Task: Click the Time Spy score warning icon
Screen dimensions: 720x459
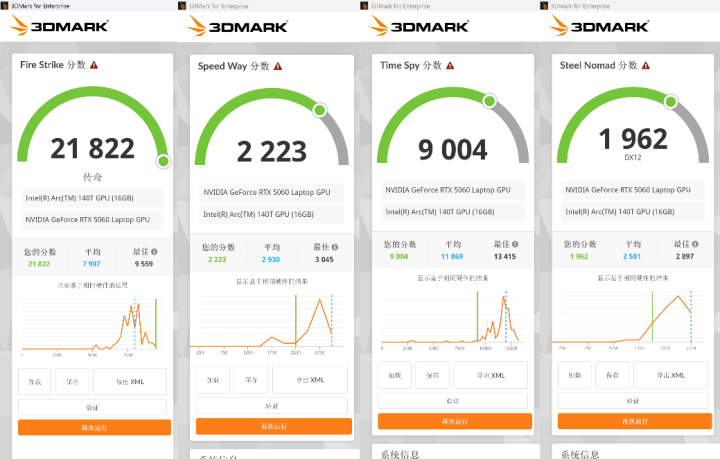Action: coord(449,65)
